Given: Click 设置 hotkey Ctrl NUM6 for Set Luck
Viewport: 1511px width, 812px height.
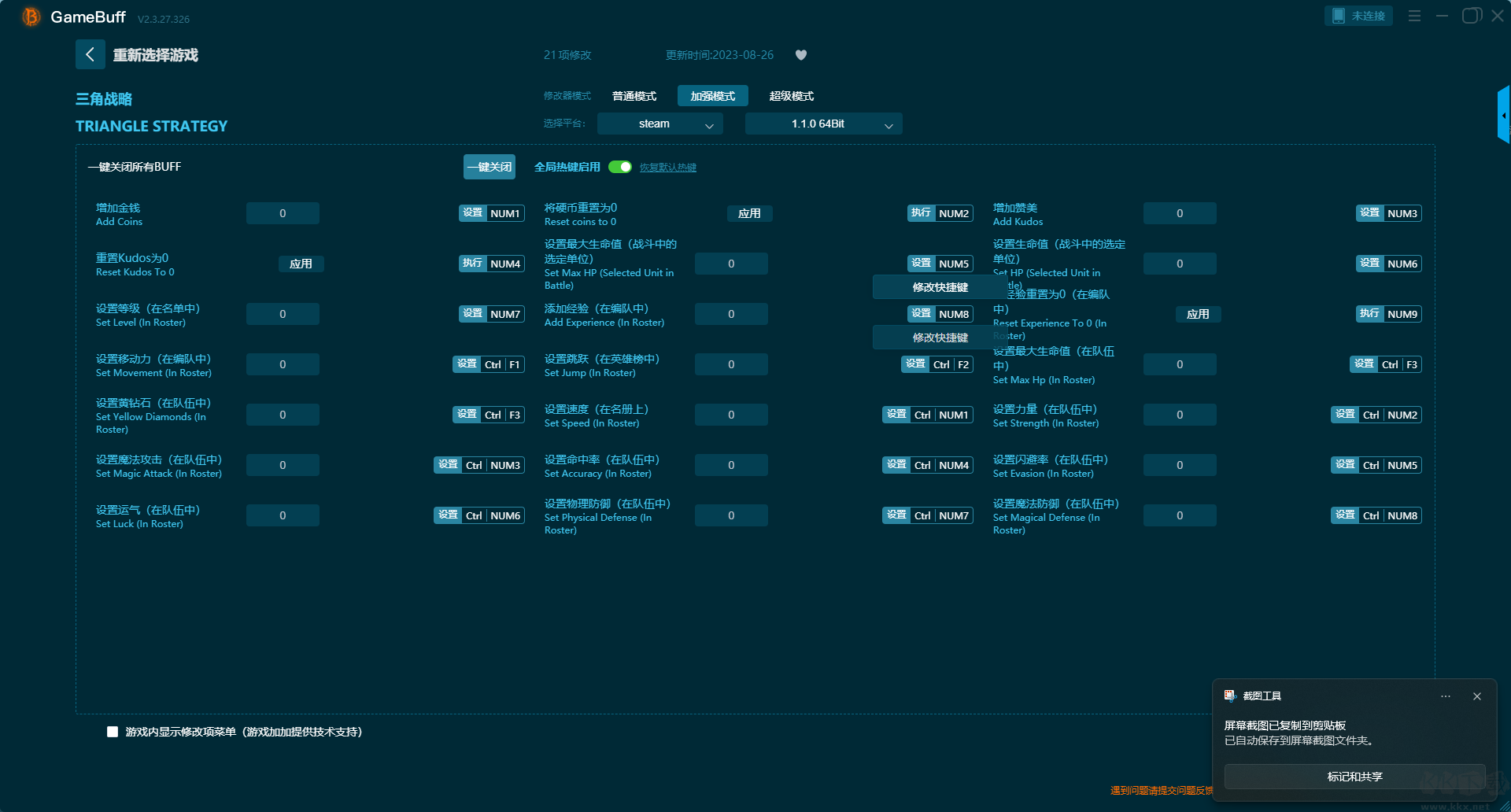Looking at the screenshot, I should 479,515.
